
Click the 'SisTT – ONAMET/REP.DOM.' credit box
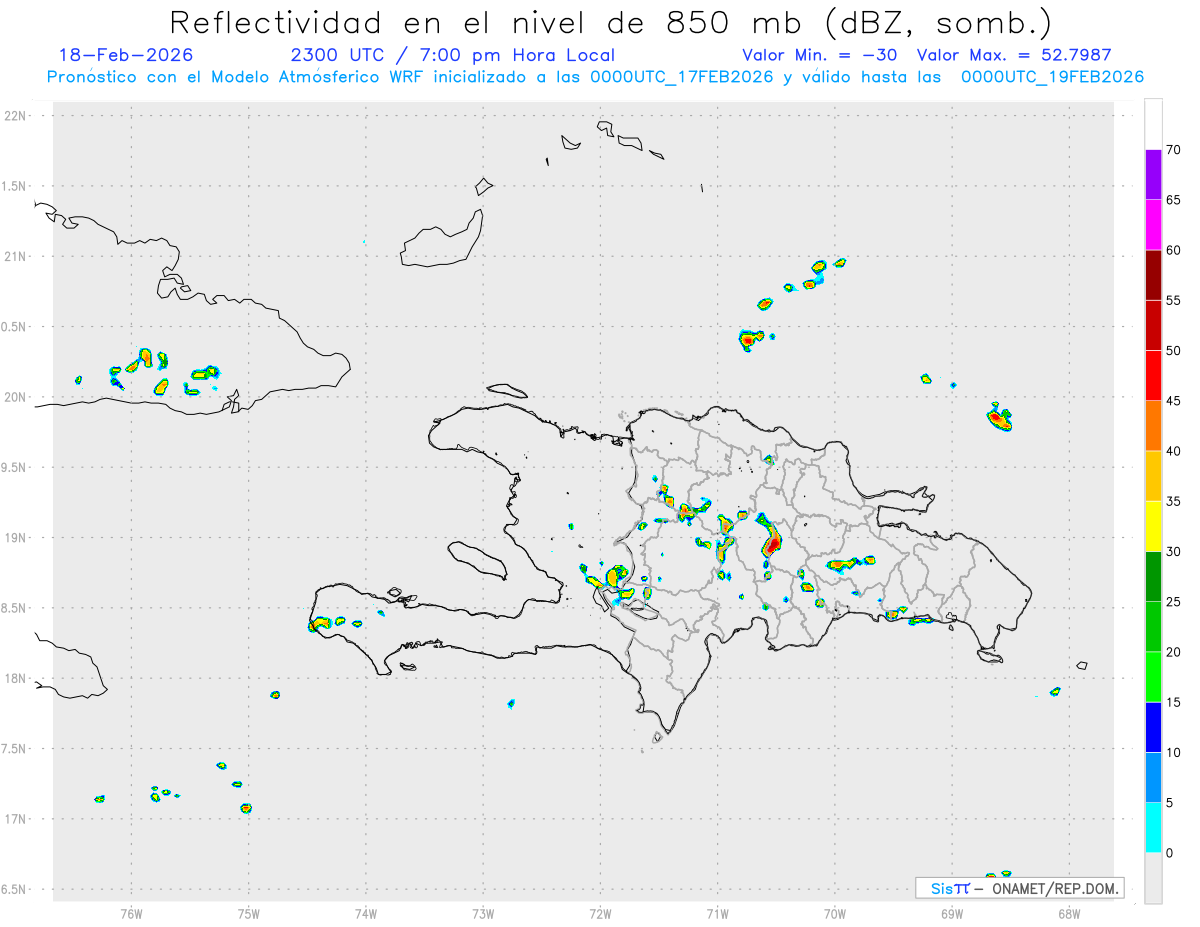[1019, 888]
